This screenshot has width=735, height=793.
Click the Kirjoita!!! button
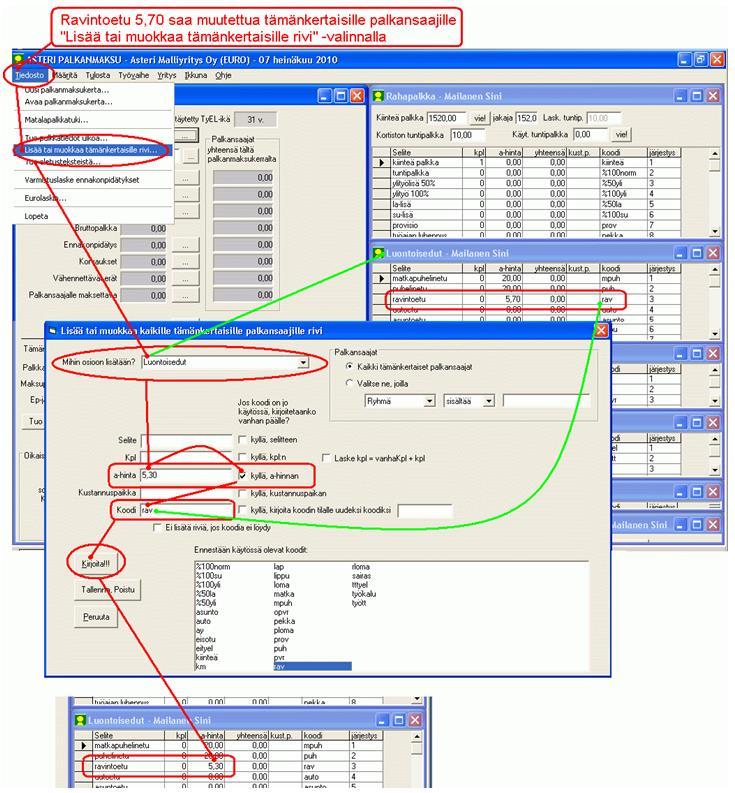pos(95,563)
